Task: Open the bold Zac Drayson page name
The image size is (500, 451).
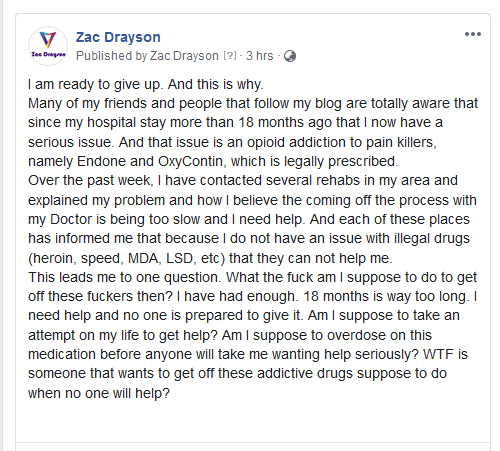Action: pyautogui.click(x=118, y=37)
